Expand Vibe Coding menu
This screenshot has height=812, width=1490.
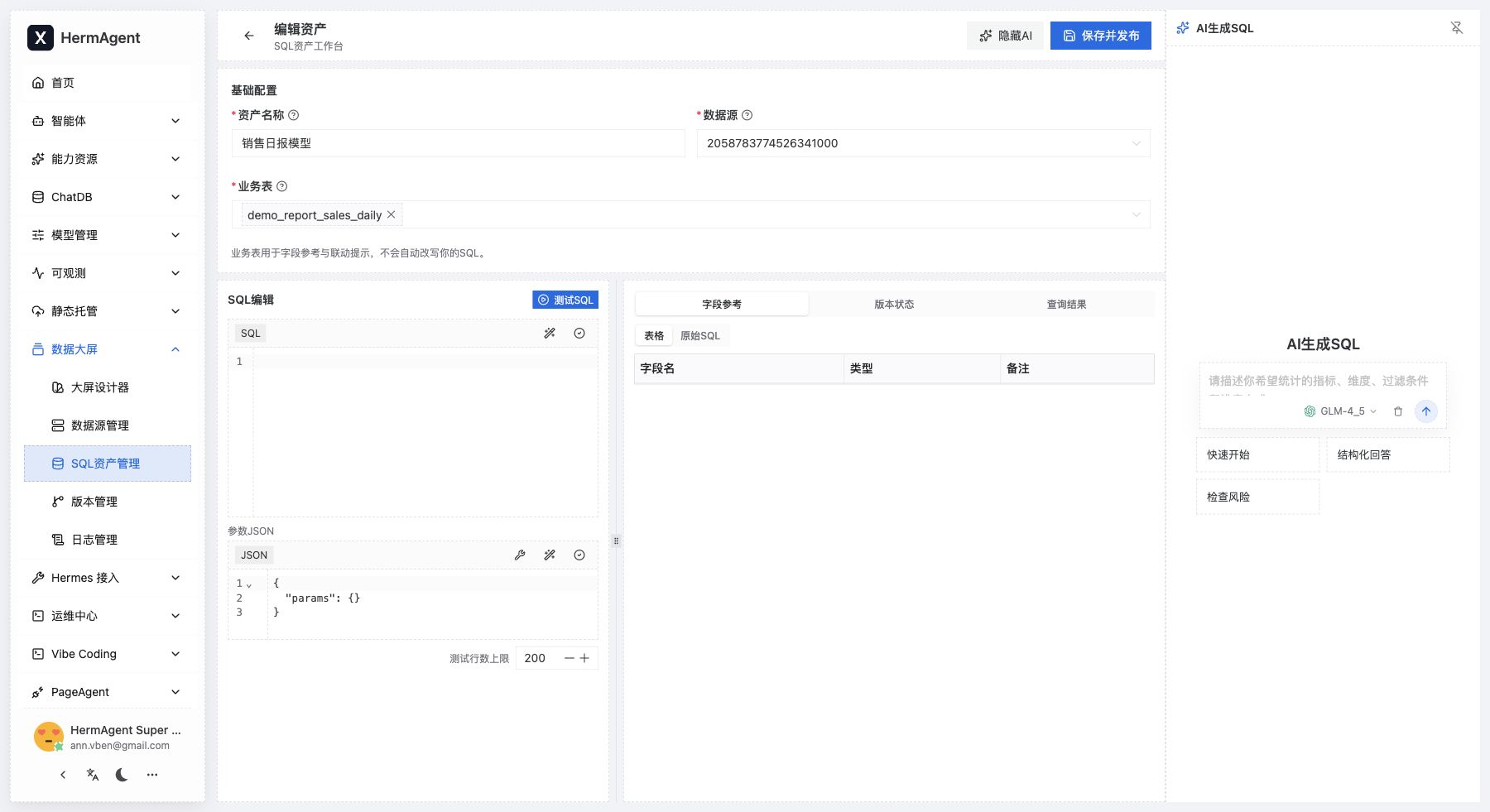click(x=108, y=654)
